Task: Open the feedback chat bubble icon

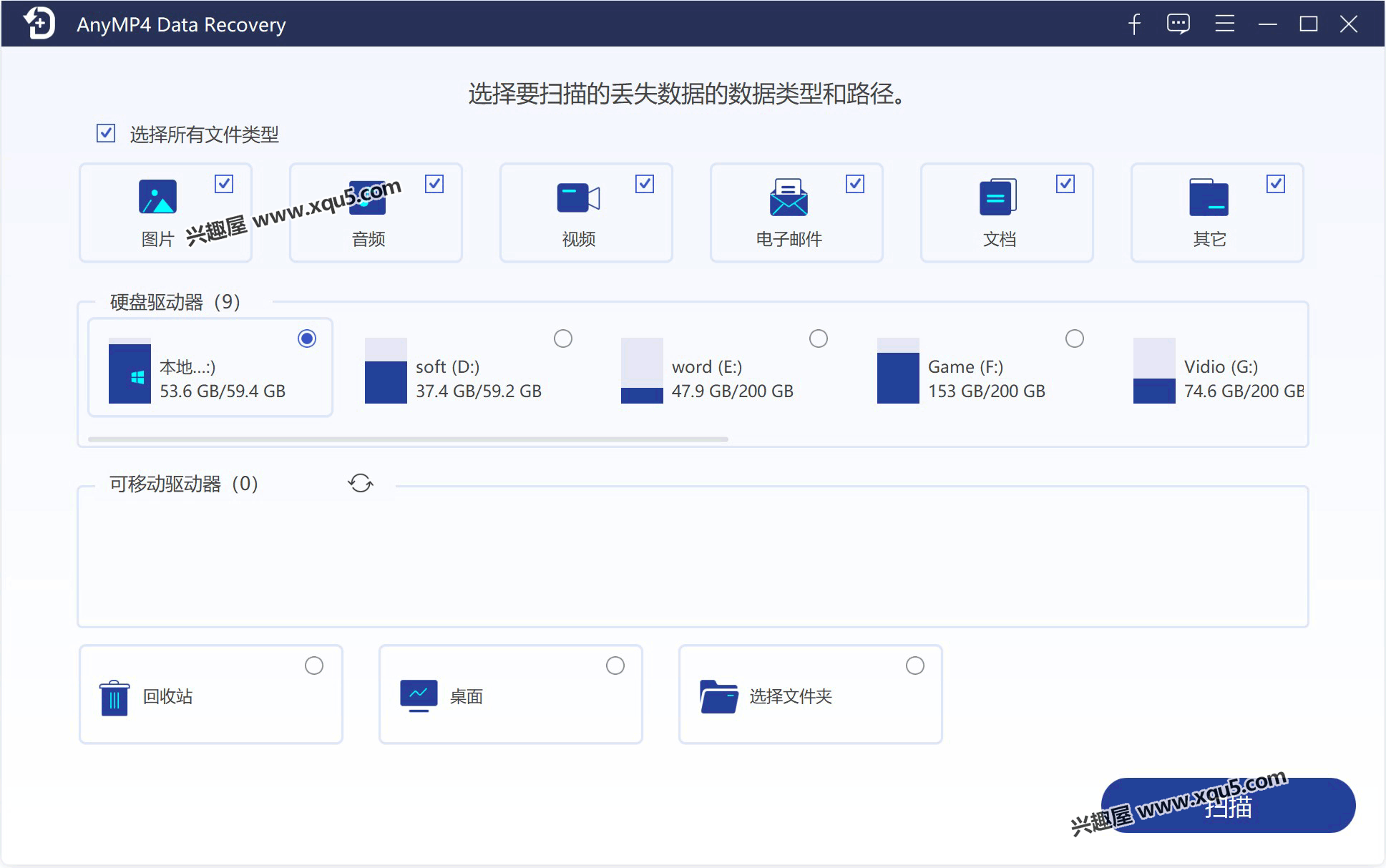Action: point(1178,24)
